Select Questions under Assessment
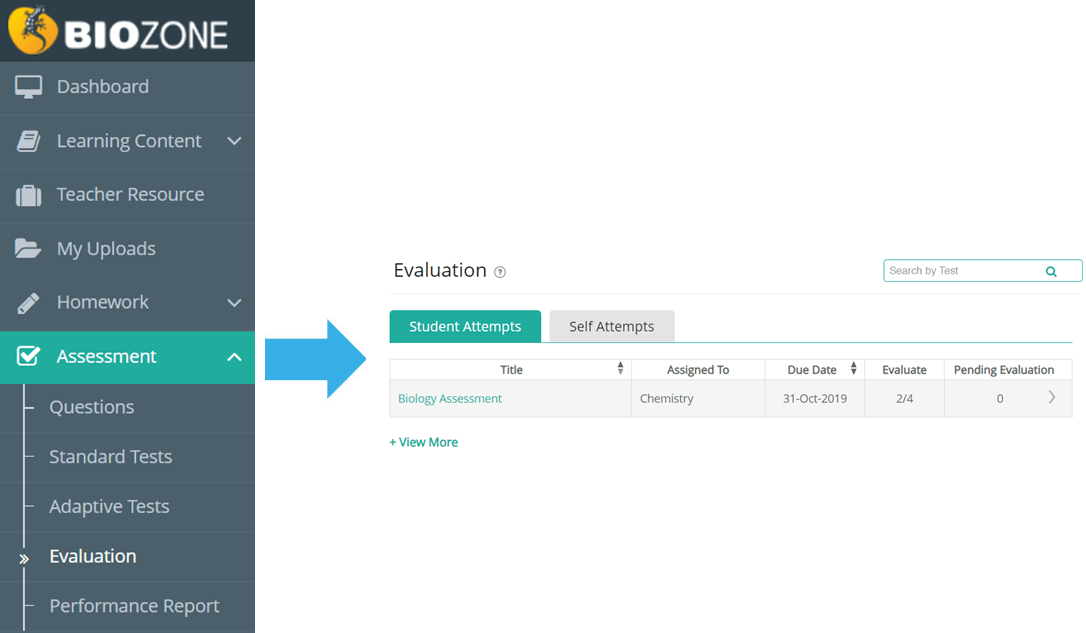This screenshot has height=633, width=1086. (91, 407)
